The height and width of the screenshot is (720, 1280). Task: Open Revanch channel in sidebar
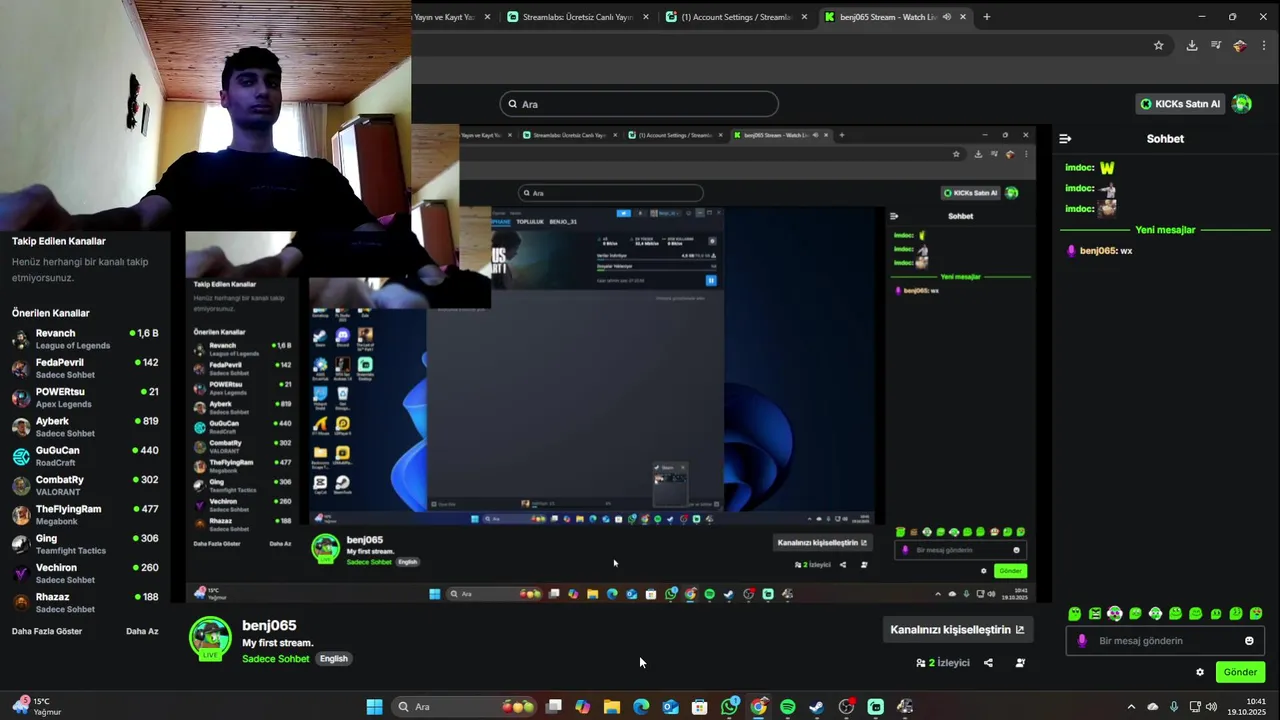click(85, 339)
